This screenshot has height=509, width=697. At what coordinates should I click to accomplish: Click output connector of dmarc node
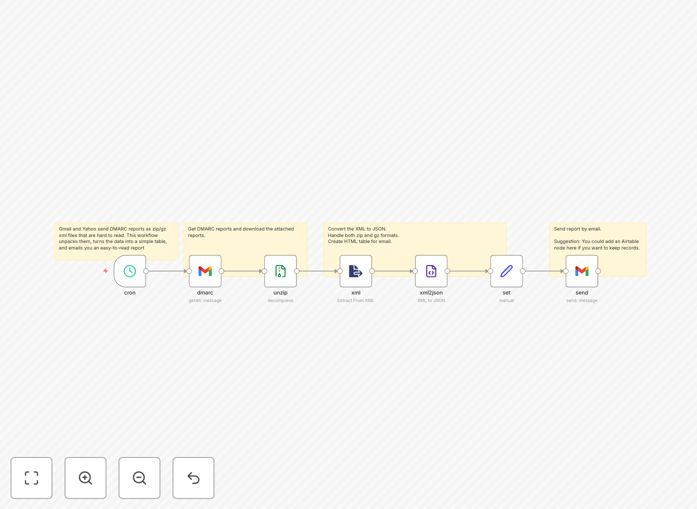coord(221,271)
